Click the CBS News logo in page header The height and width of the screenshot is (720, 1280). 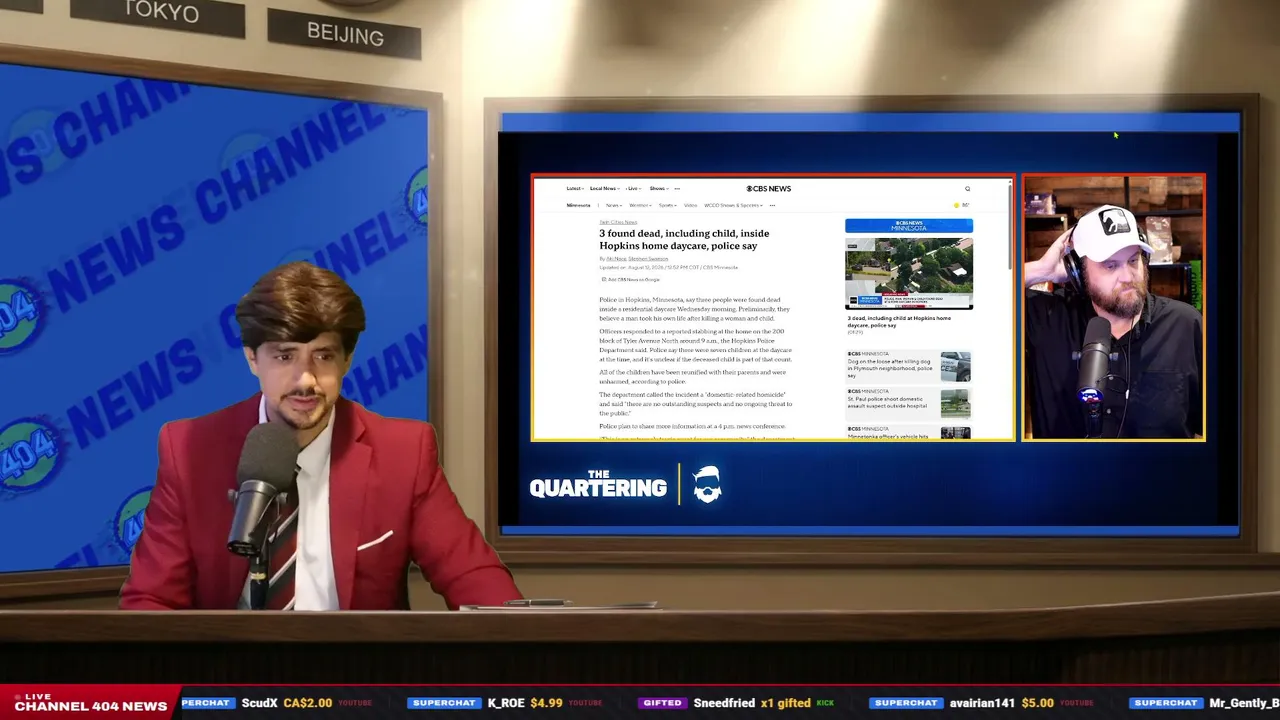(768, 188)
